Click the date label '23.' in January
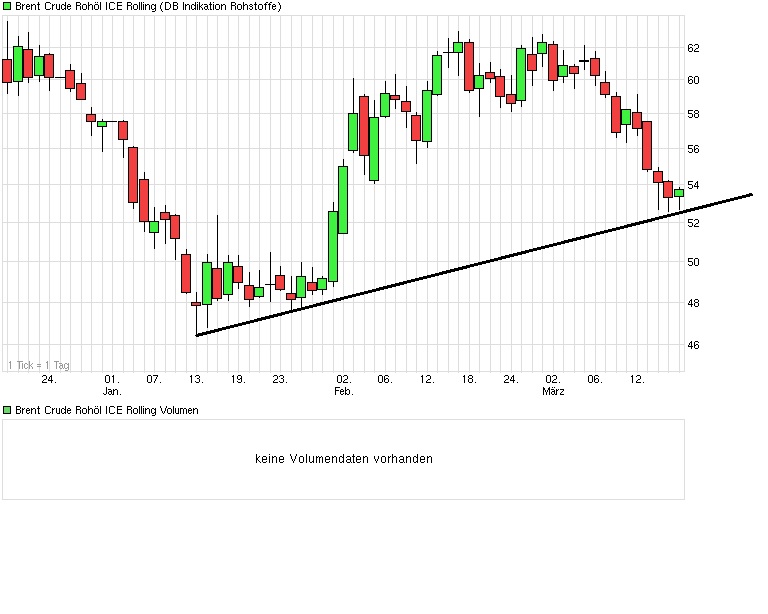The height and width of the screenshot is (614, 768). [280, 379]
